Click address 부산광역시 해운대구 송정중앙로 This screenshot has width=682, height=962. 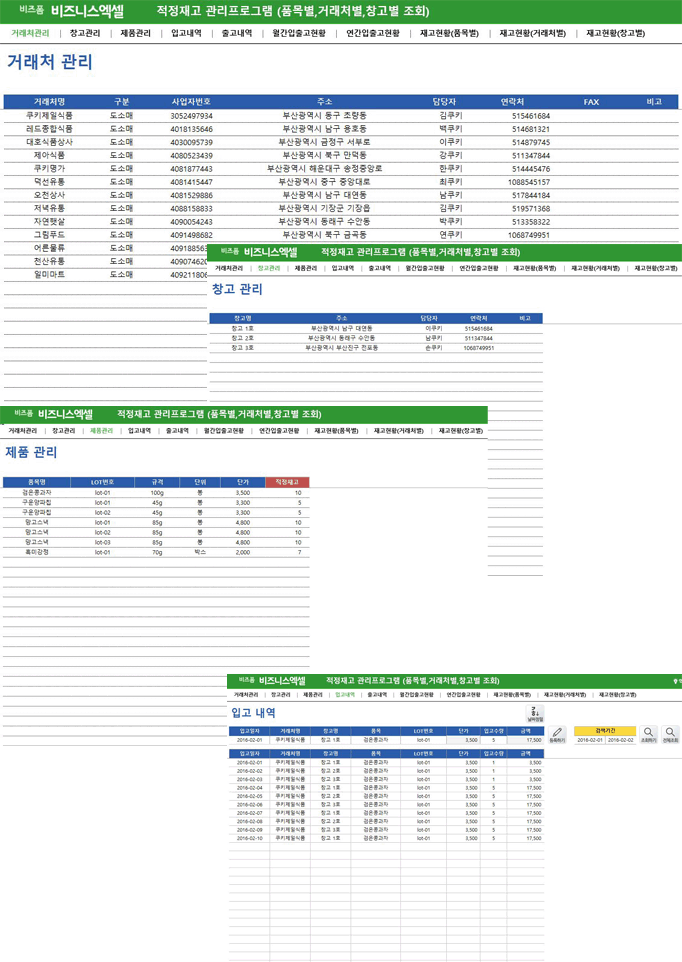pyautogui.click(x=324, y=168)
